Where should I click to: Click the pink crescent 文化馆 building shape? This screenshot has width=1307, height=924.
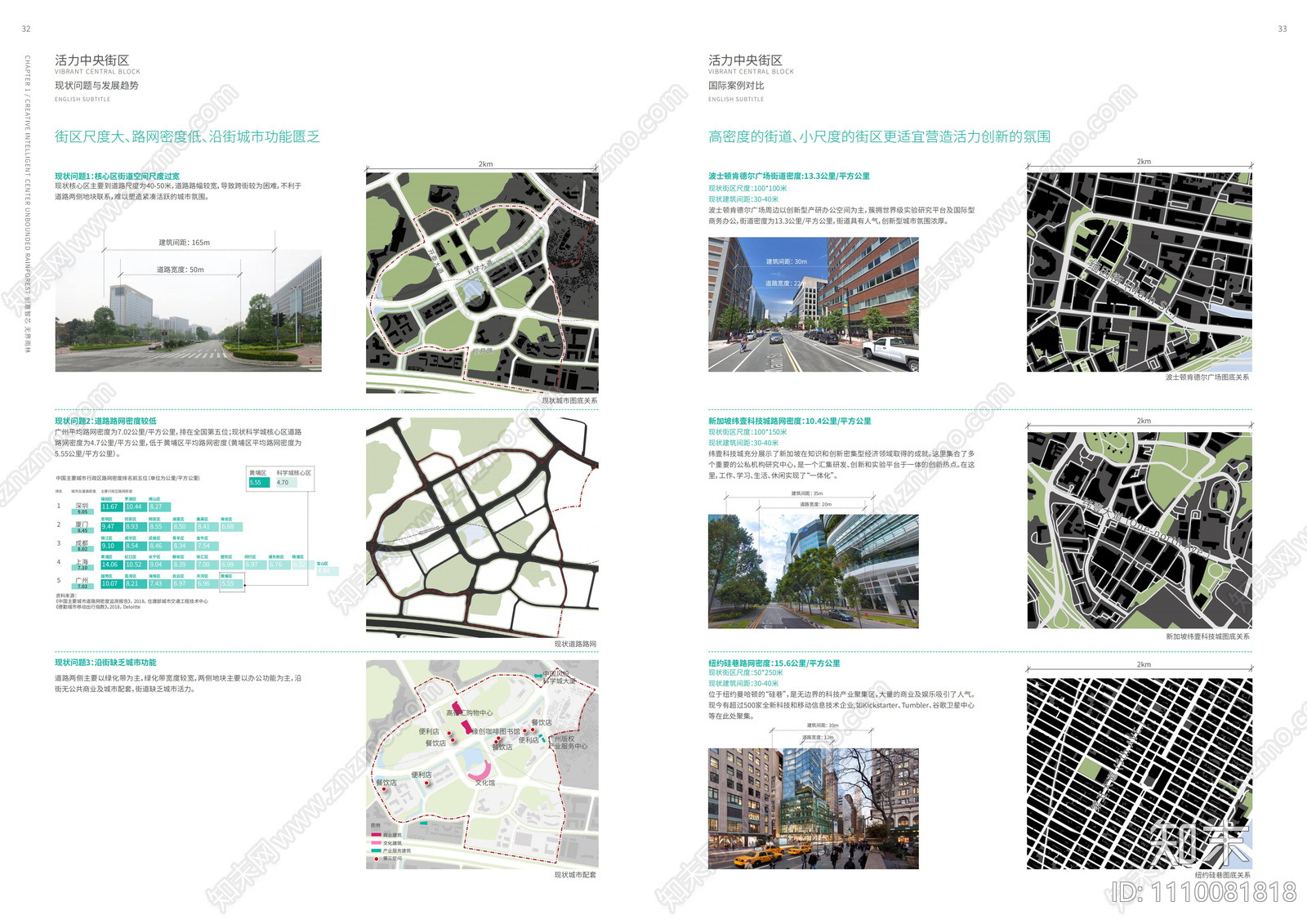[479, 769]
